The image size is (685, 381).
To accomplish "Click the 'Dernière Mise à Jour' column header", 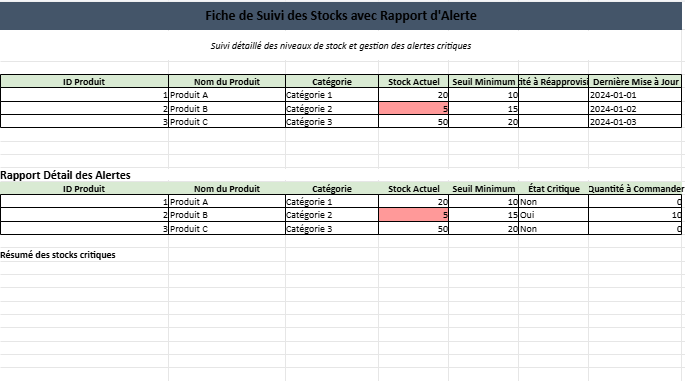I will [x=635, y=82].
